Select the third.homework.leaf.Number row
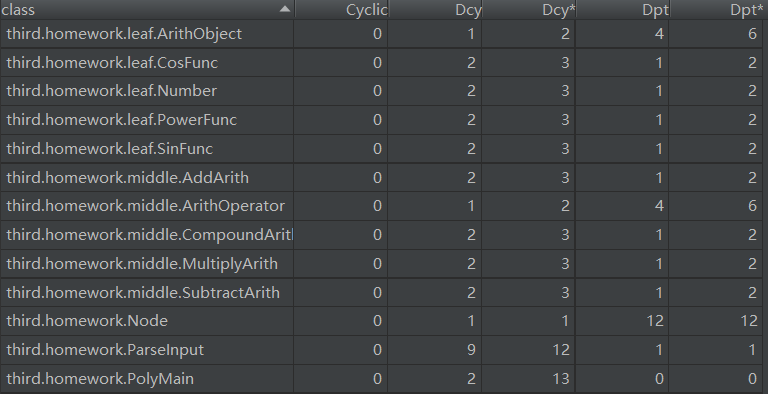Screen dimensions: 768x394 tap(382, 91)
